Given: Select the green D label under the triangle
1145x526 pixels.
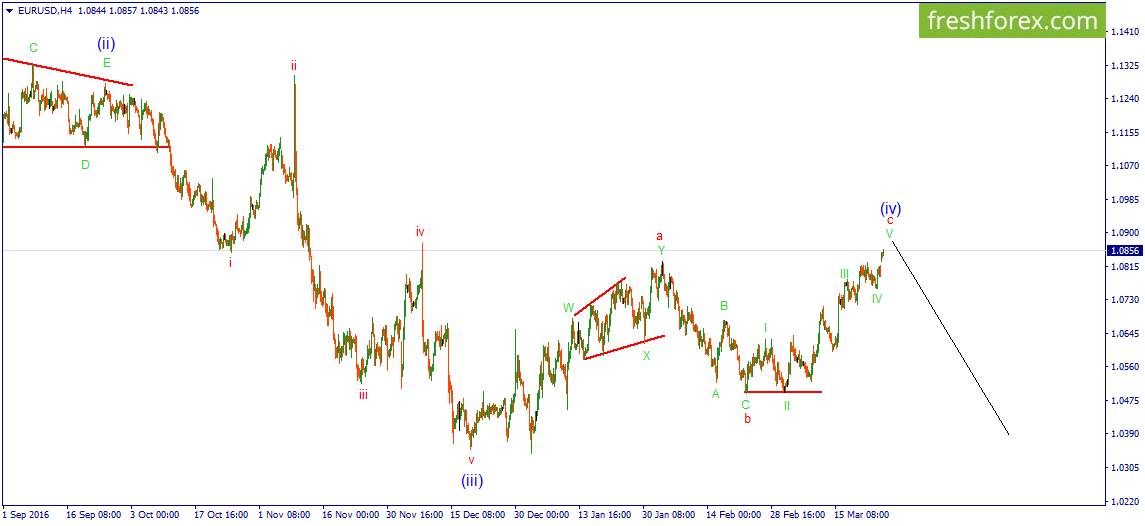Looking at the screenshot, I should [x=85, y=165].
